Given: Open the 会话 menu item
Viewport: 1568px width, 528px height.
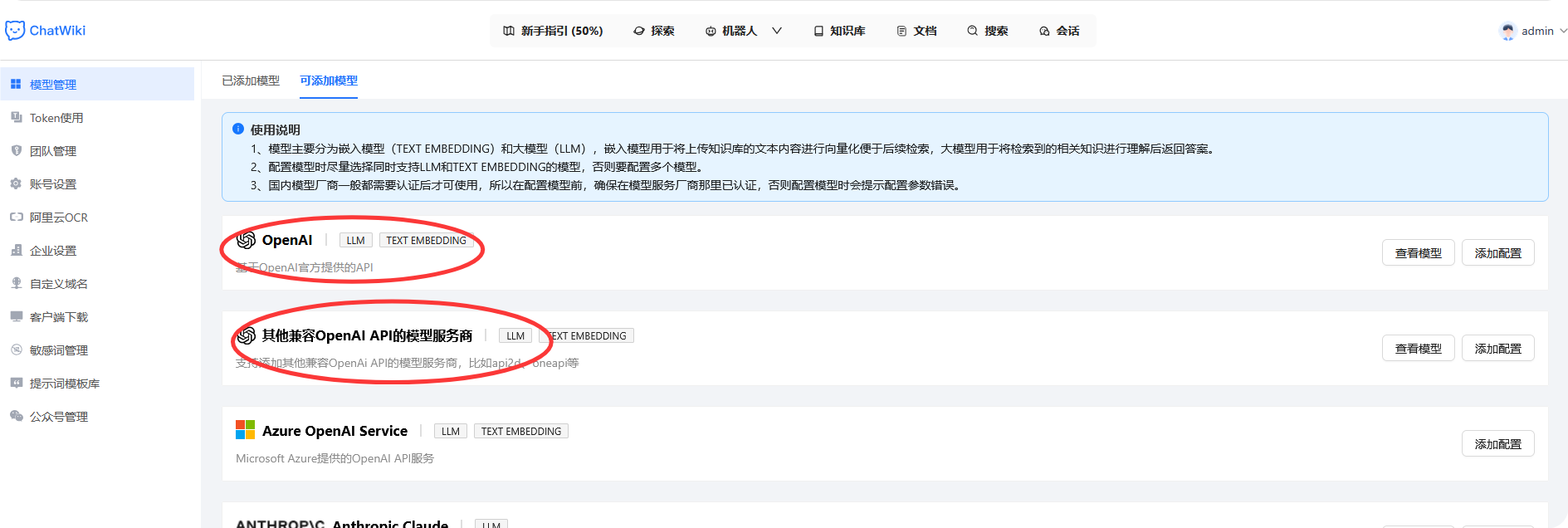Looking at the screenshot, I should [1059, 31].
